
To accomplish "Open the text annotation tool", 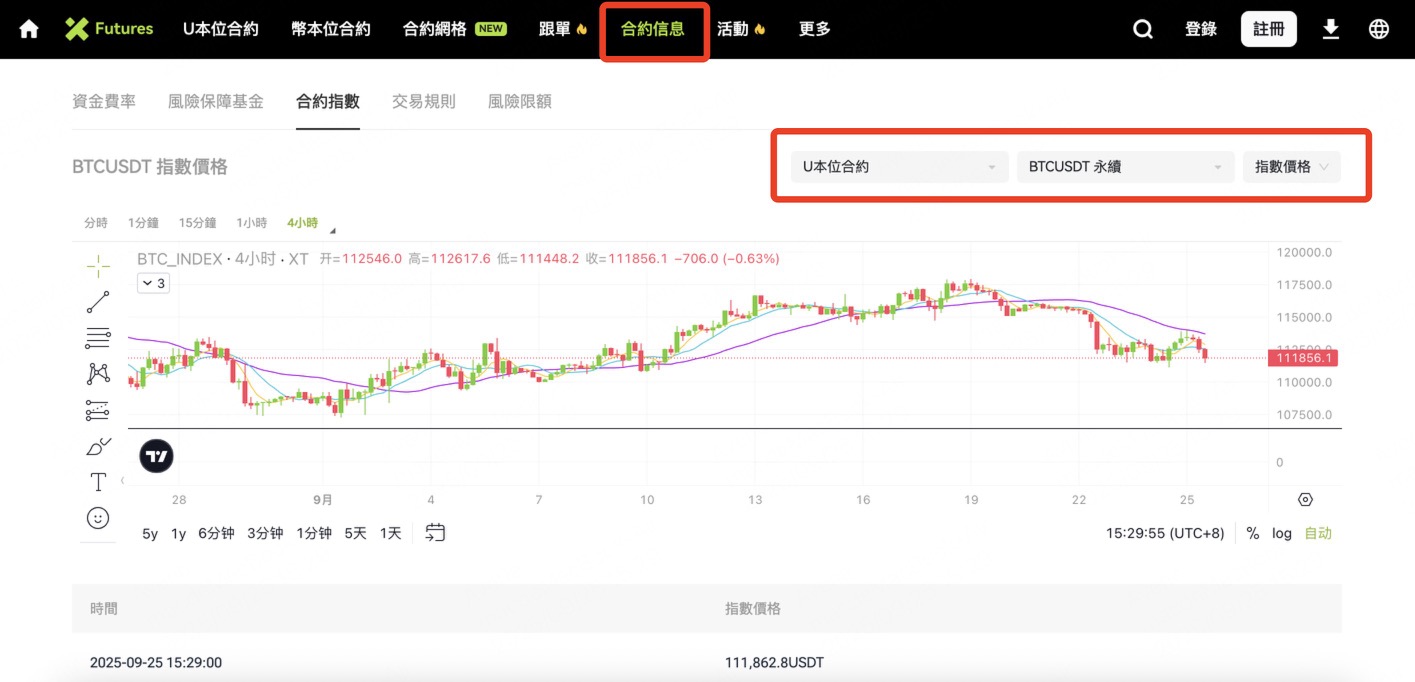I will click(98, 482).
